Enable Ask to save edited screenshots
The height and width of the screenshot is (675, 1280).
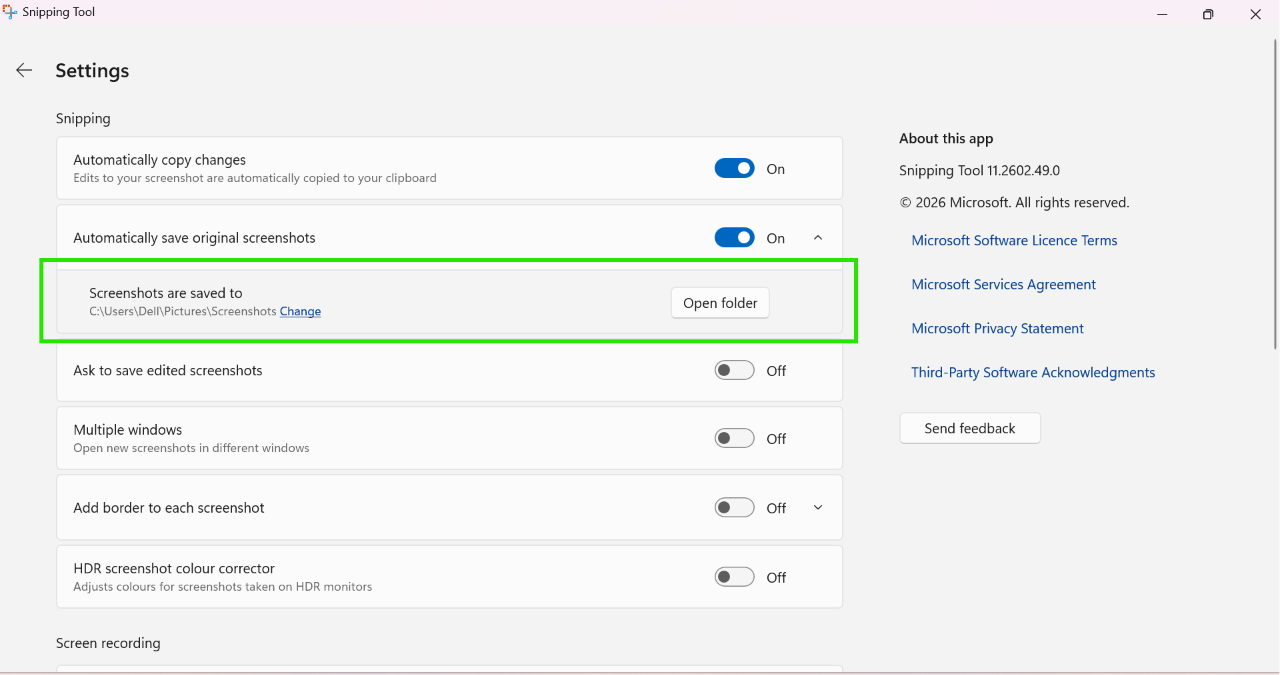click(734, 370)
